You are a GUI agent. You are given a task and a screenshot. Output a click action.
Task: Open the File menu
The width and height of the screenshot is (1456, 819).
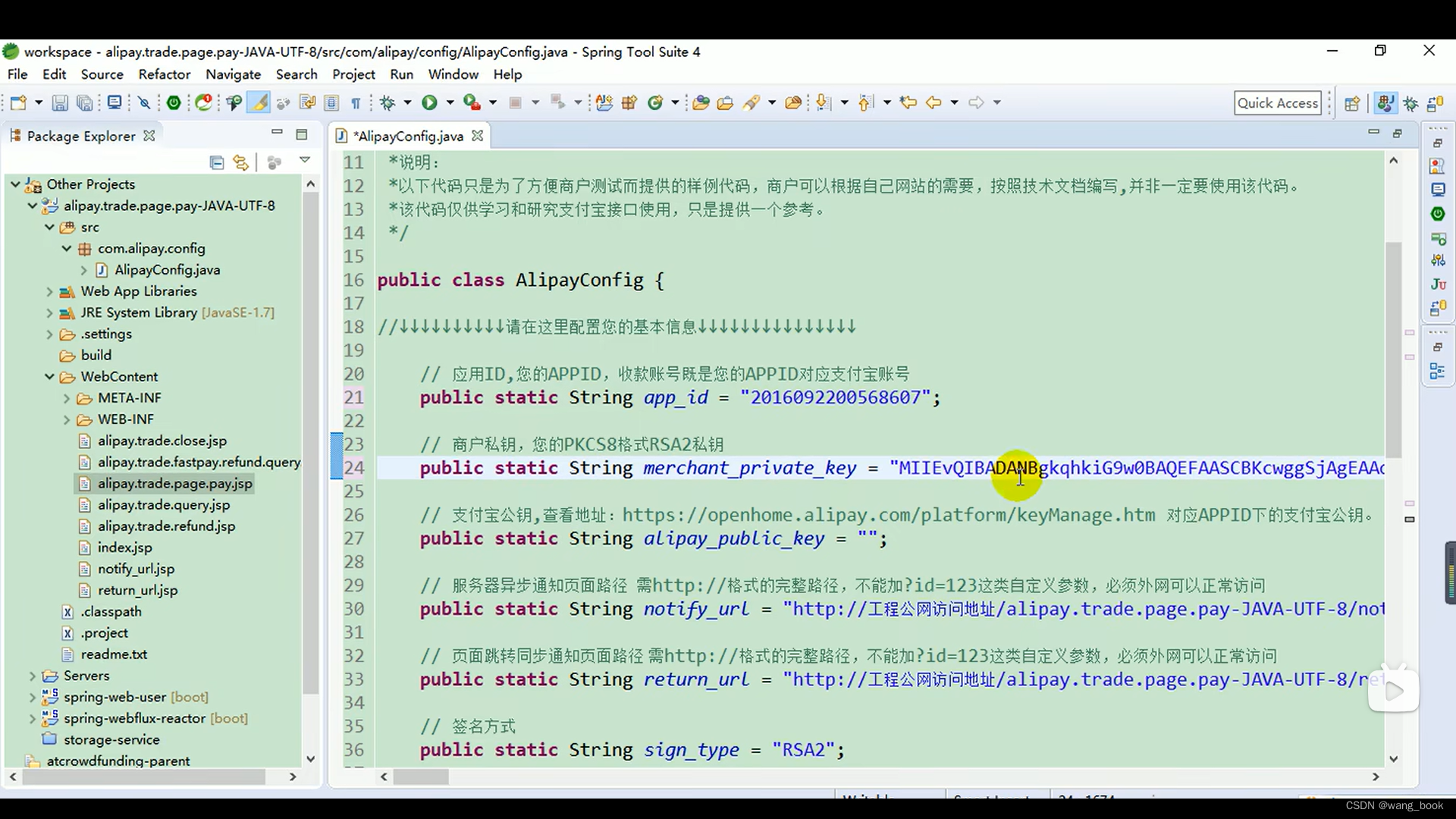pos(17,74)
